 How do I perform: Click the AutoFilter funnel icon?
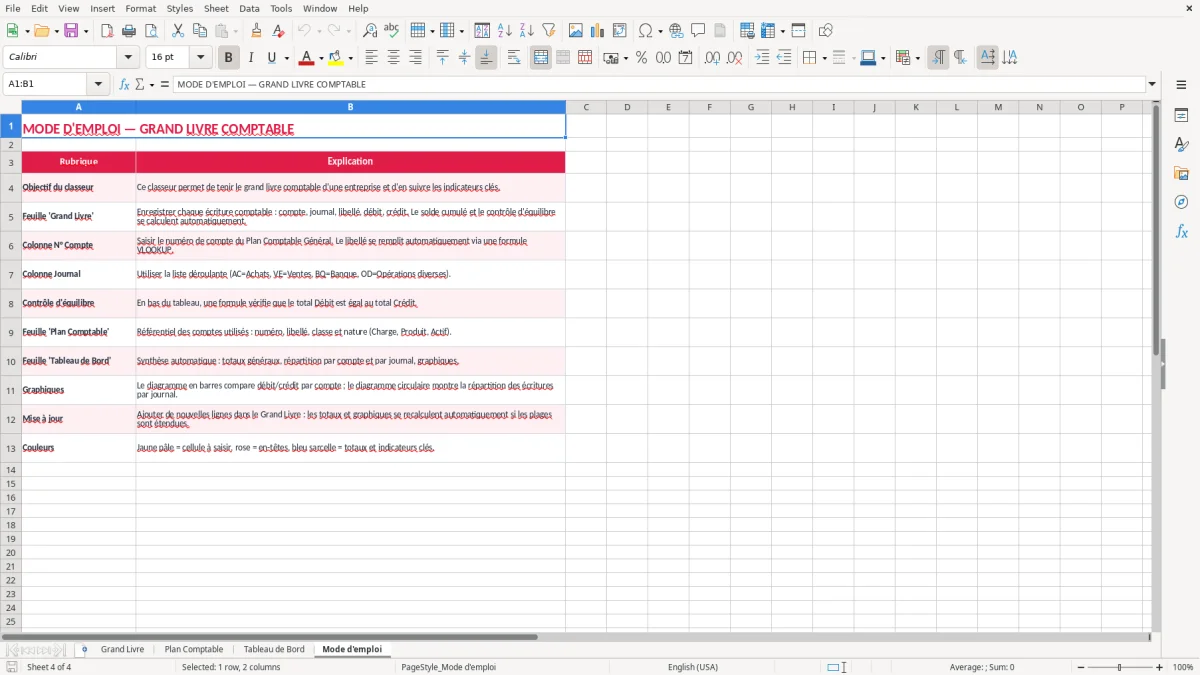point(548,31)
